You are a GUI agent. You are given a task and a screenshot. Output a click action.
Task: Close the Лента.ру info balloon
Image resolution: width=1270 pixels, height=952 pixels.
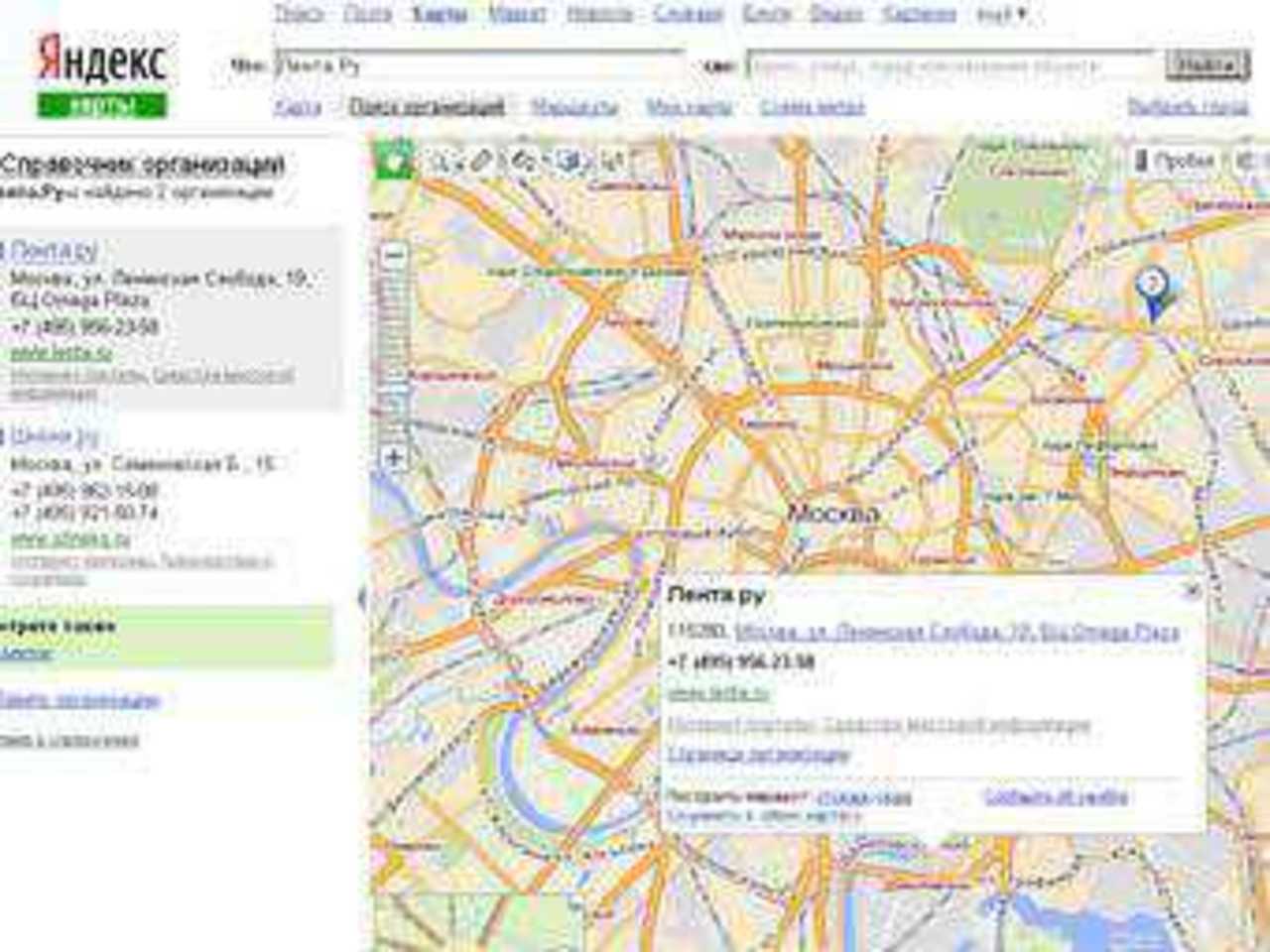pyautogui.click(x=1192, y=590)
